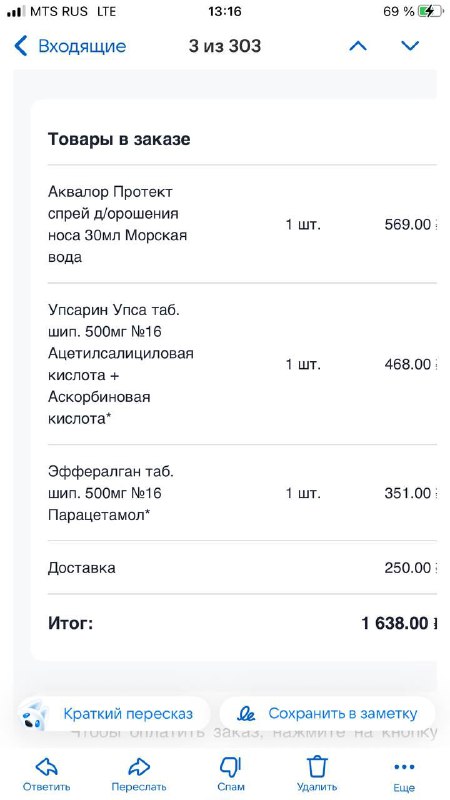The width and height of the screenshot is (450, 800).
Task: Tap the Входящие label text
Action: 82,46
